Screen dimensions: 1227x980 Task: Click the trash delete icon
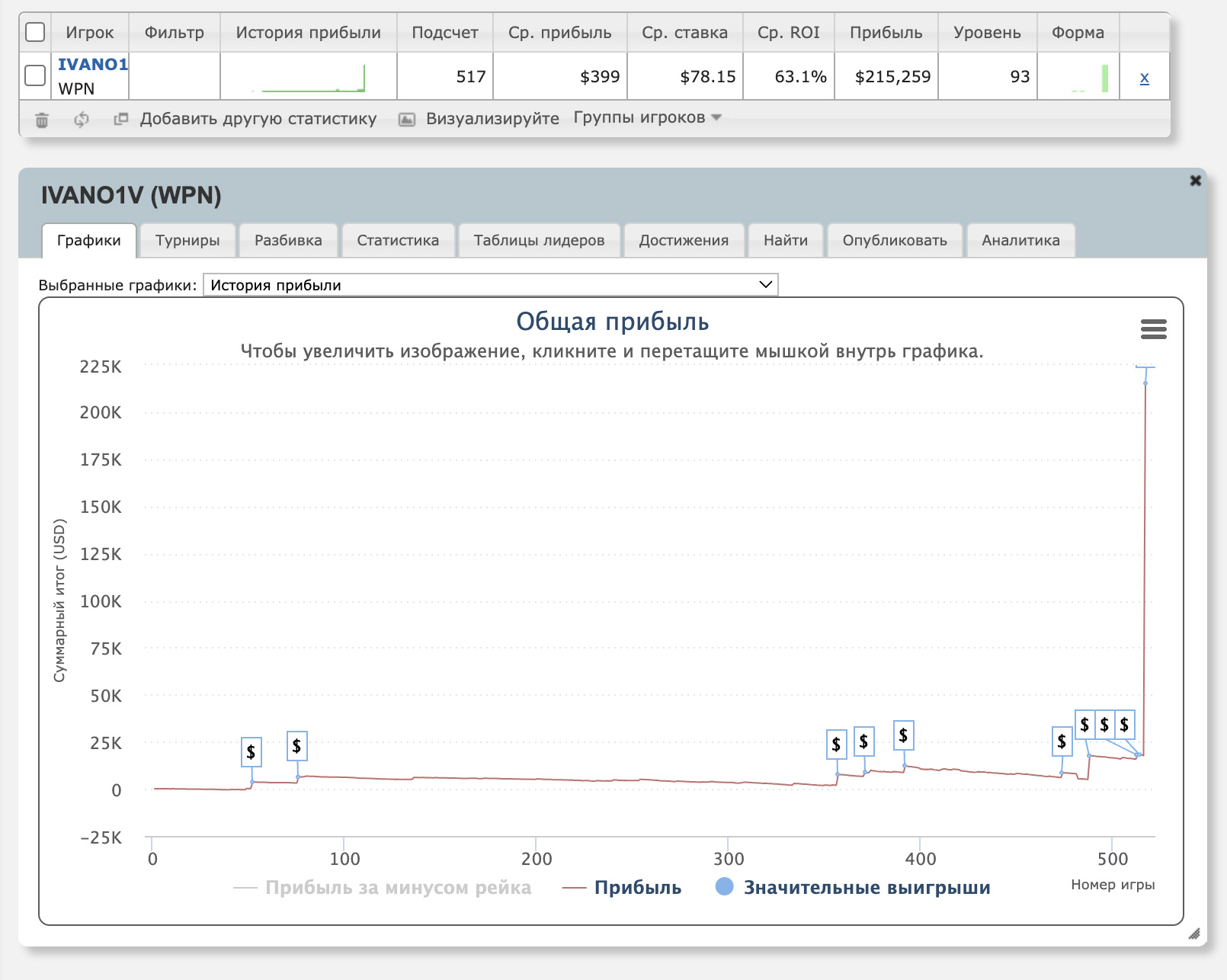pyautogui.click(x=42, y=120)
